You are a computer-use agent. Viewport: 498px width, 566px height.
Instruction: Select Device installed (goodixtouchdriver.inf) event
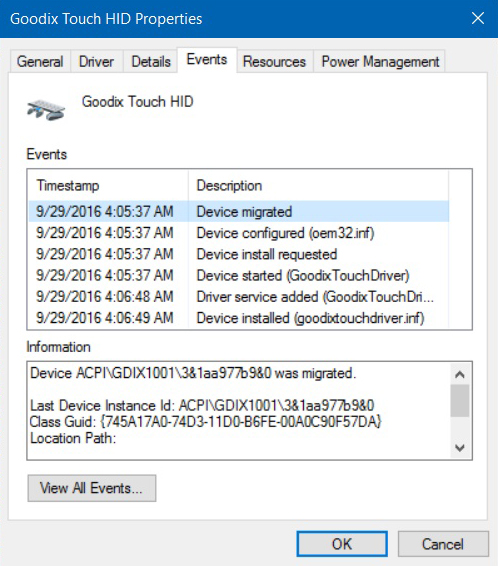[x=239, y=318]
